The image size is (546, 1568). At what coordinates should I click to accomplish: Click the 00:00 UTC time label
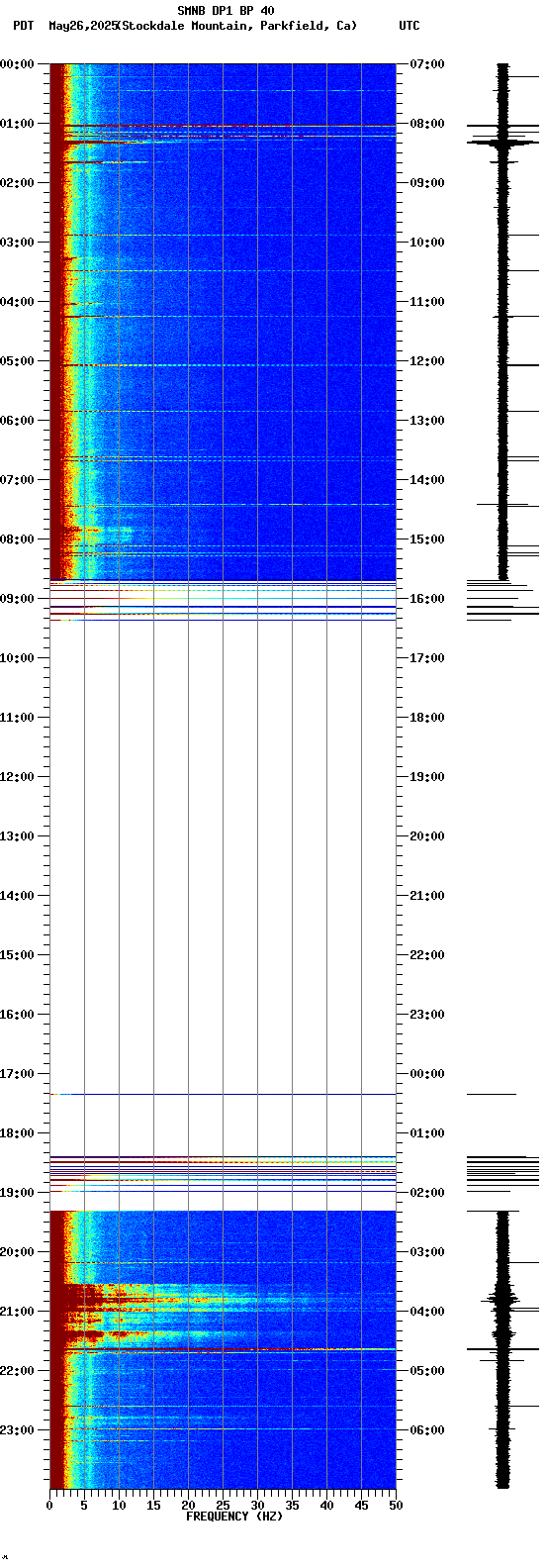(427, 1074)
